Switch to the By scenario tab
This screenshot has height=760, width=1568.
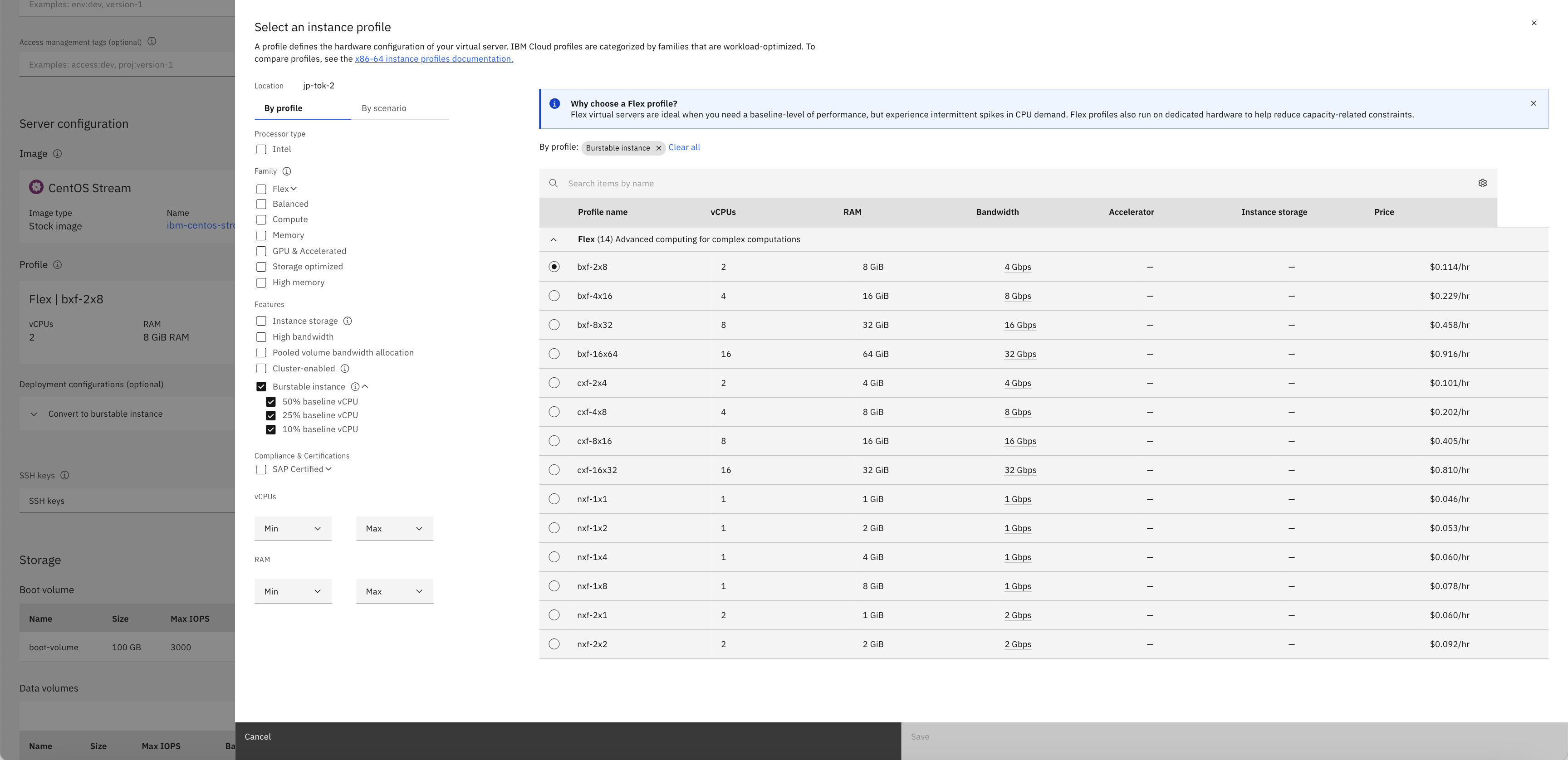click(383, 108)
